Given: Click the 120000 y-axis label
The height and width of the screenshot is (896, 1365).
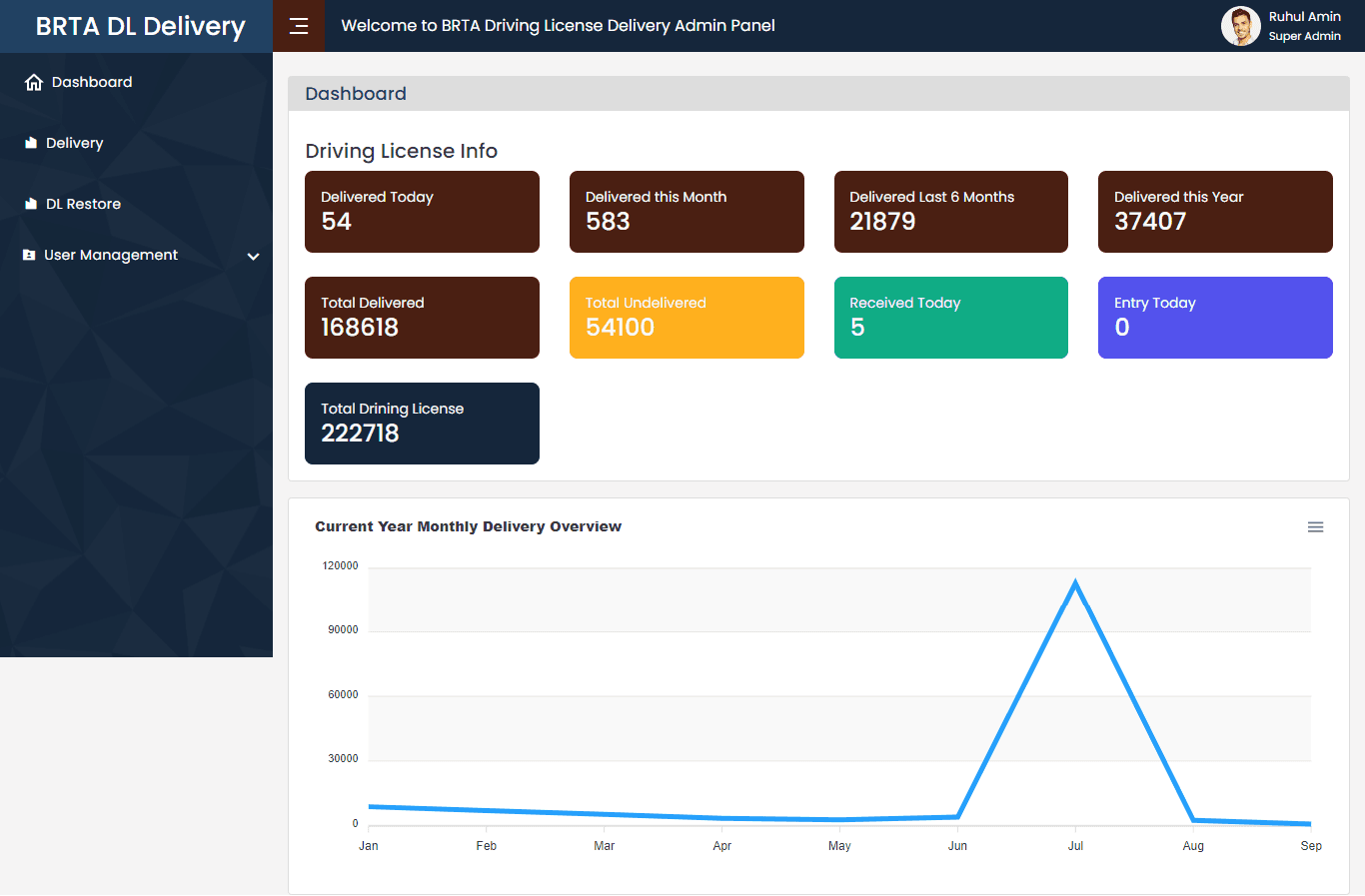Looking at the screenshot, I should pyautogui.click(x=340, y=566).
